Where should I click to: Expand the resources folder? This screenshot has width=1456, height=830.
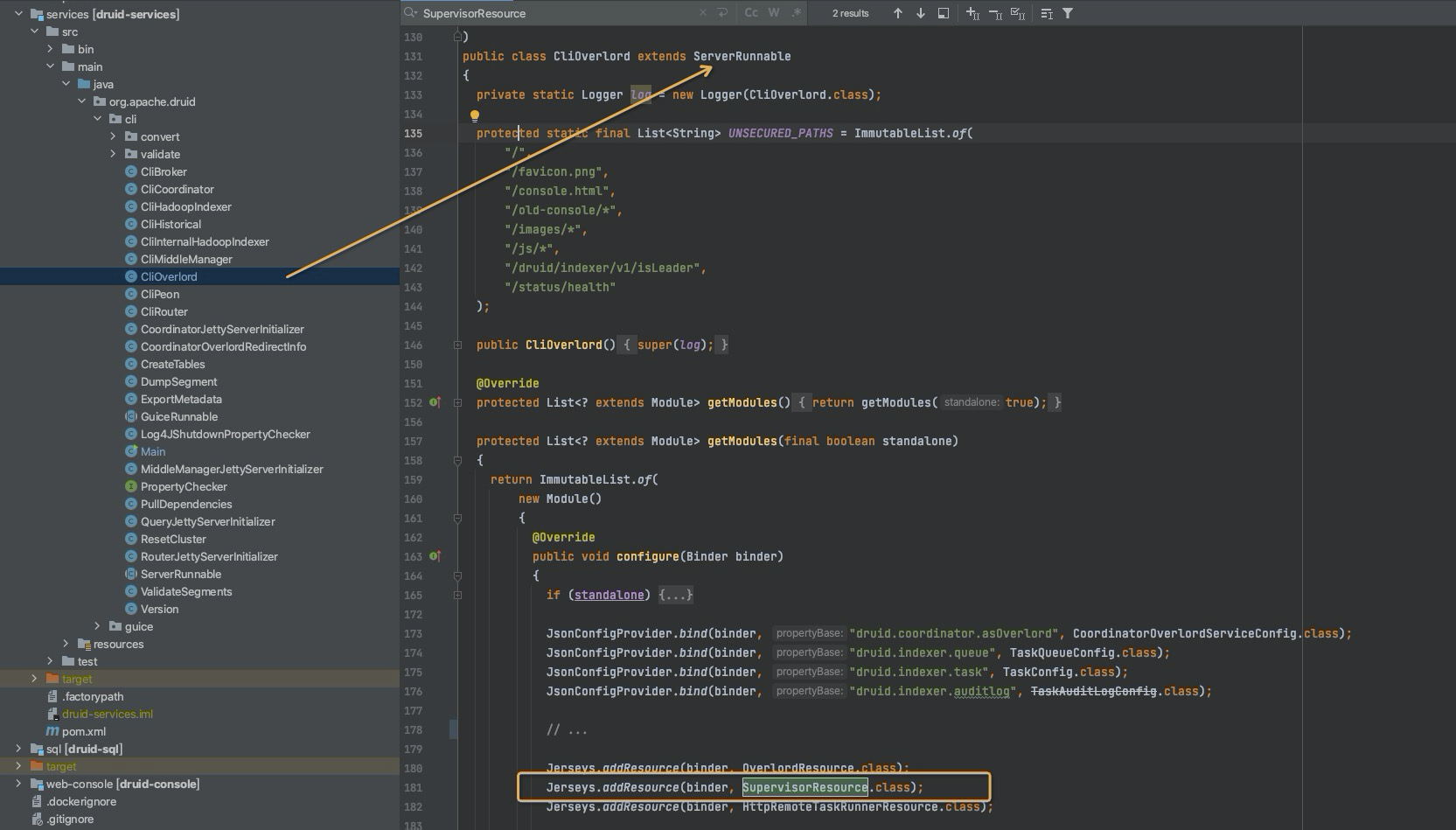coord(66,644)
